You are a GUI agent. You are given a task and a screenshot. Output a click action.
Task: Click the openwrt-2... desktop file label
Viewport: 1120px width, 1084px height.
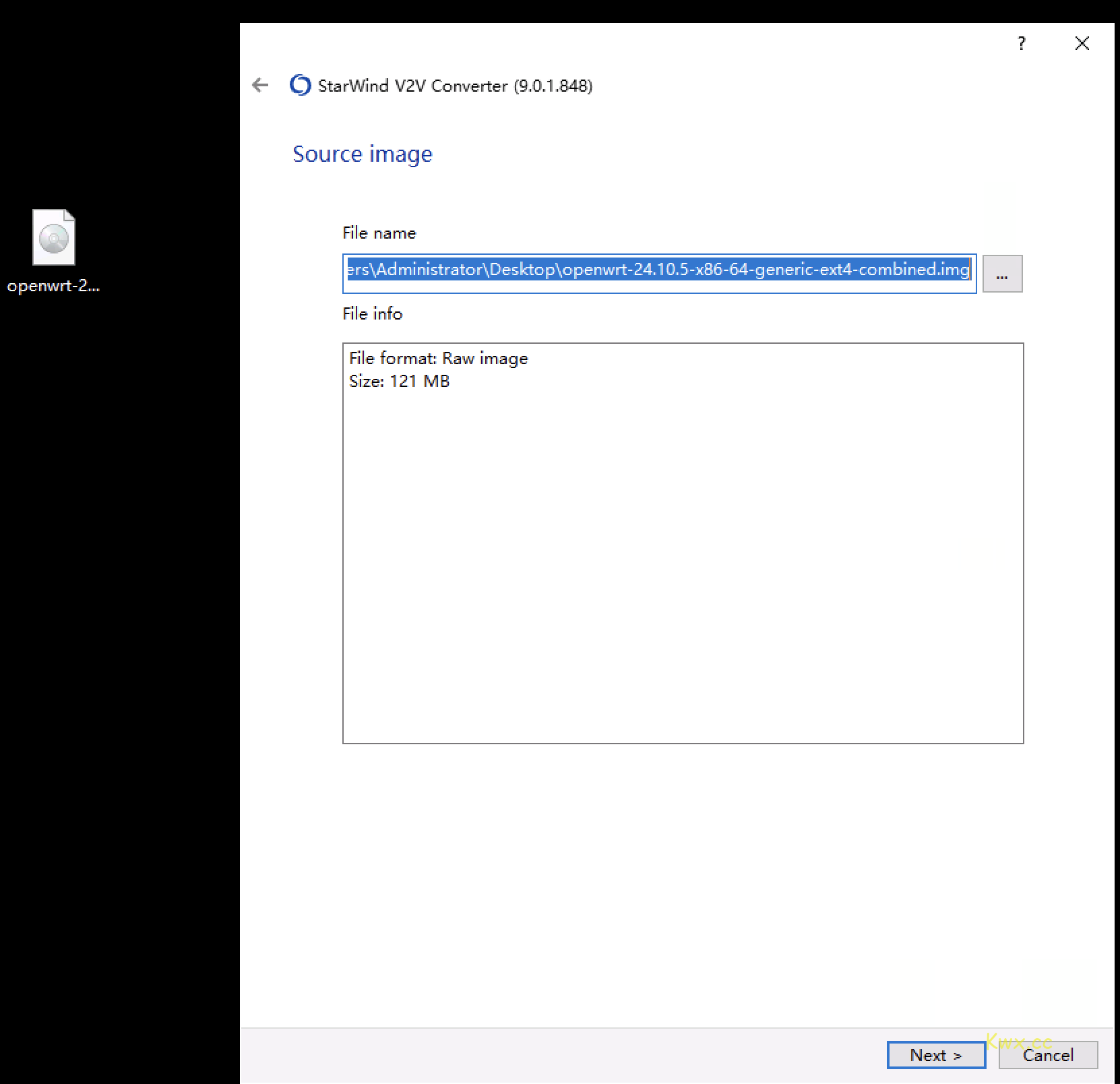tap(53, 286)
